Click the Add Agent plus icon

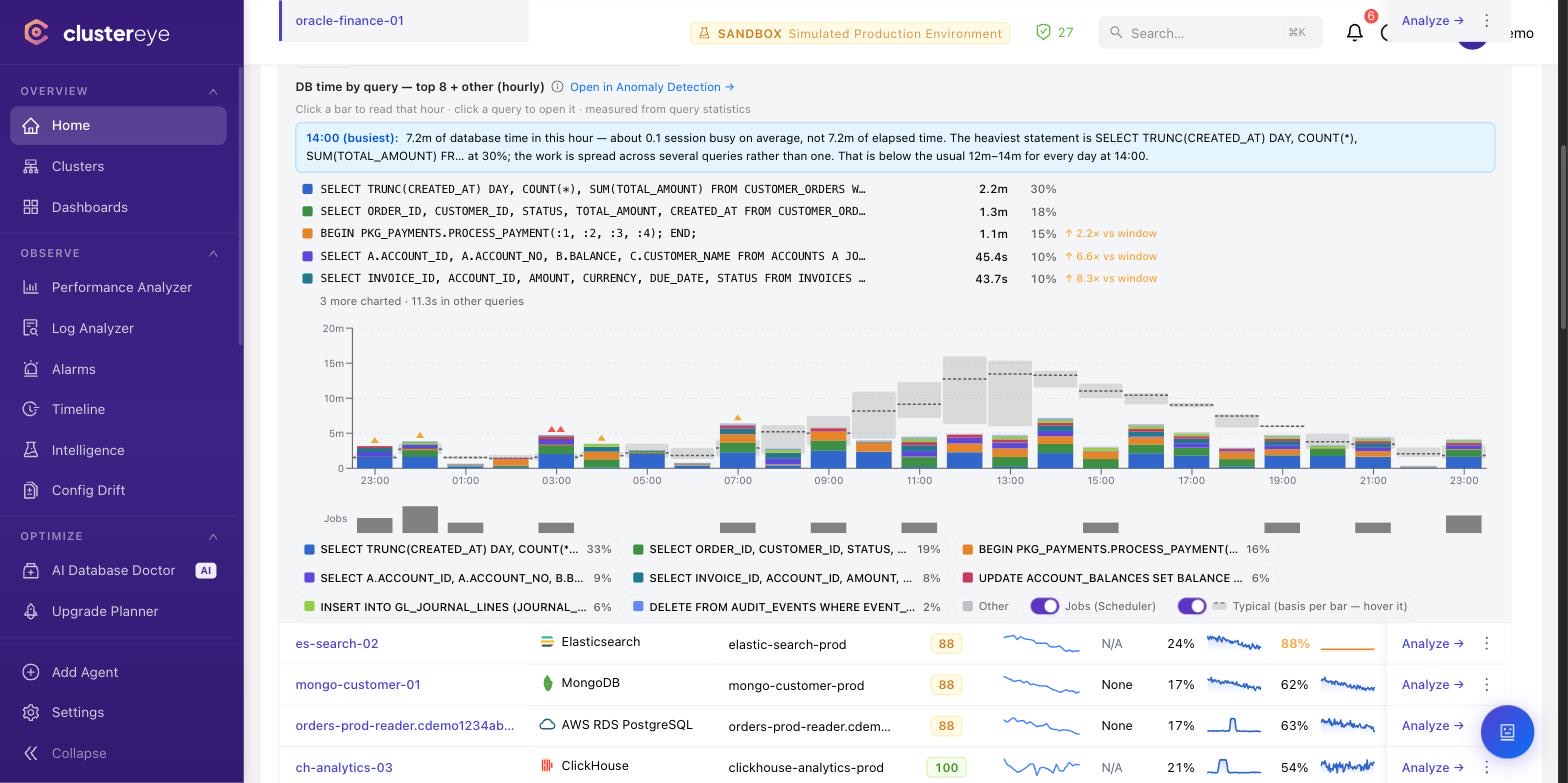tap(31, 673)
